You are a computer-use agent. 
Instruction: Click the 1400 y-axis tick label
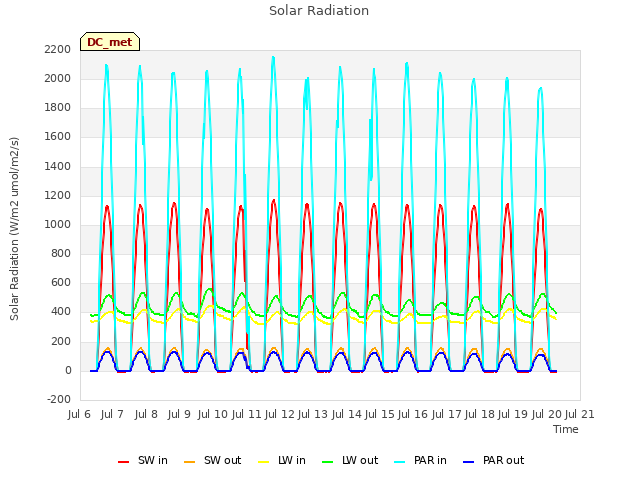coord(58,166)
